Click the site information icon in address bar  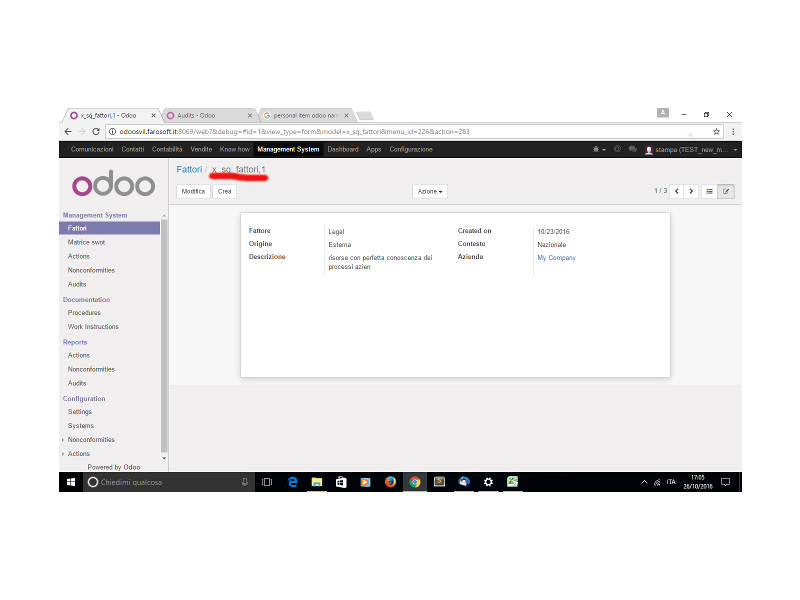pyautogui.click(x=113, y=132)
